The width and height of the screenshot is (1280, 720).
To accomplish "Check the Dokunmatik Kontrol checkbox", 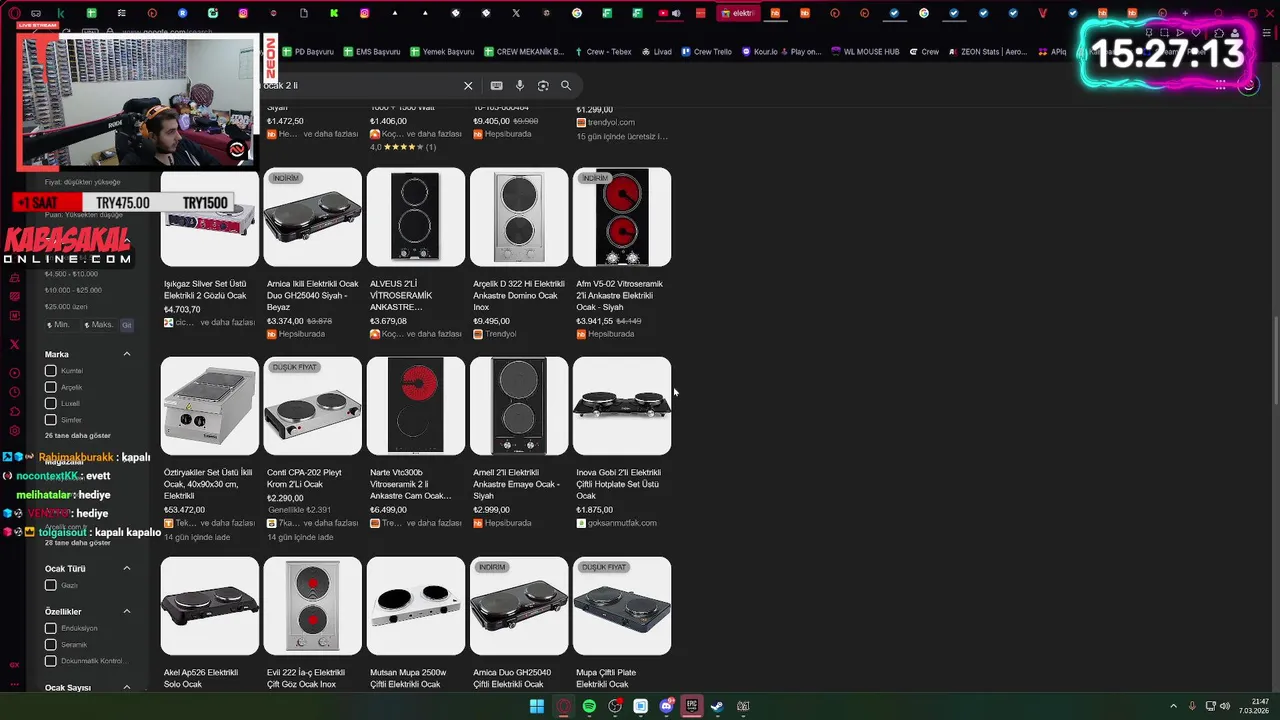I will [x=51, y=660].
